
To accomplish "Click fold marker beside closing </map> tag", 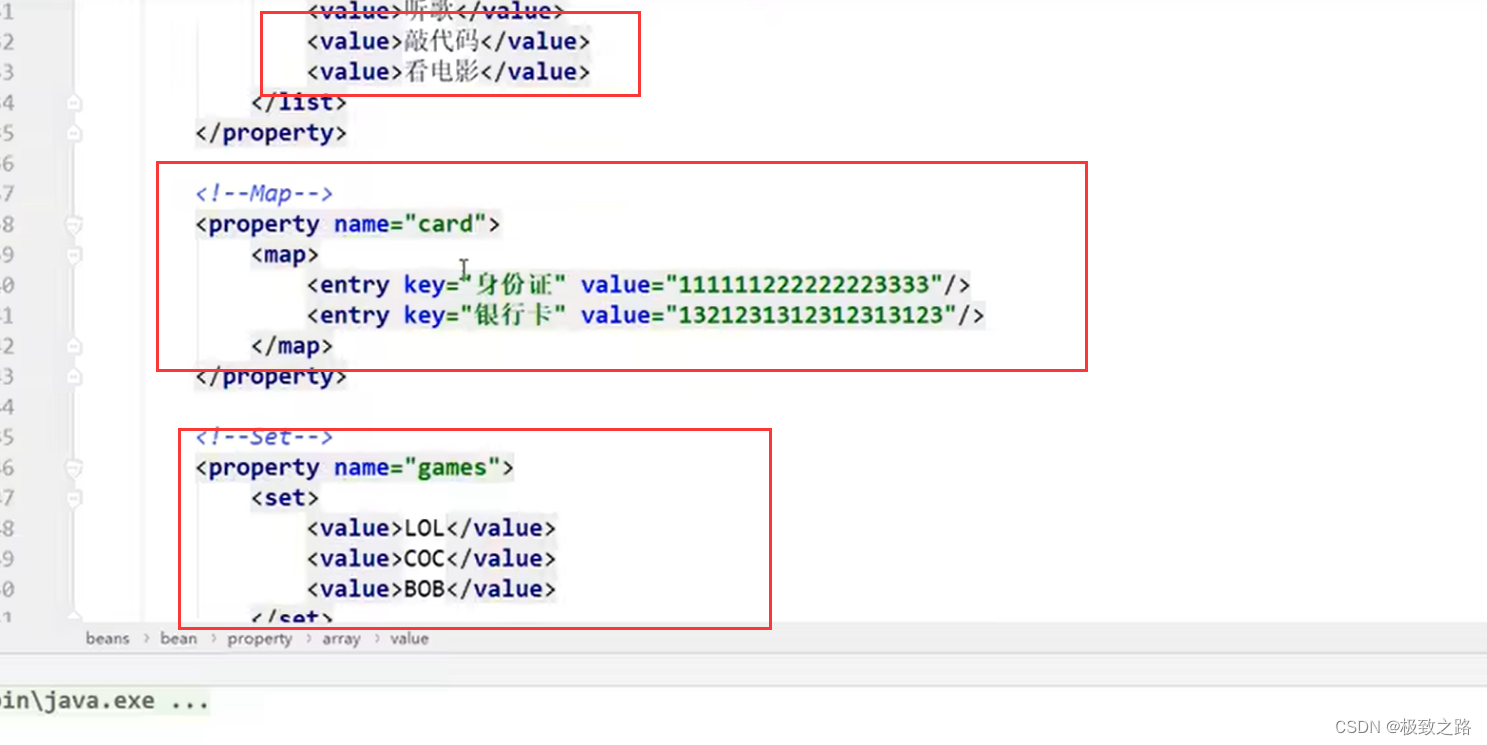I will (73, 346).
